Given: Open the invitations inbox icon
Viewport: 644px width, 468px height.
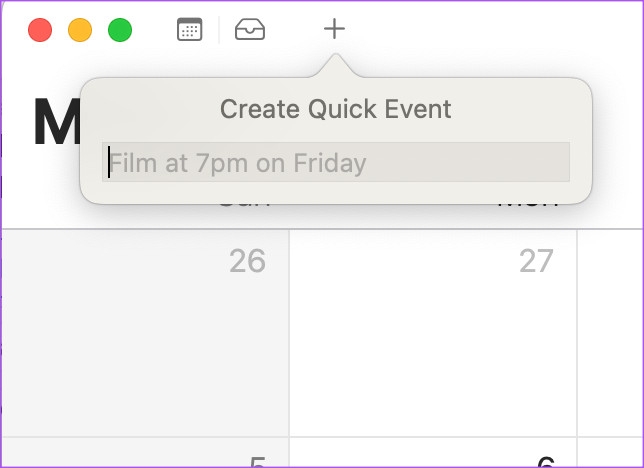Looking at the screenshot, I should pyautogui.click(x=250, y=30).
